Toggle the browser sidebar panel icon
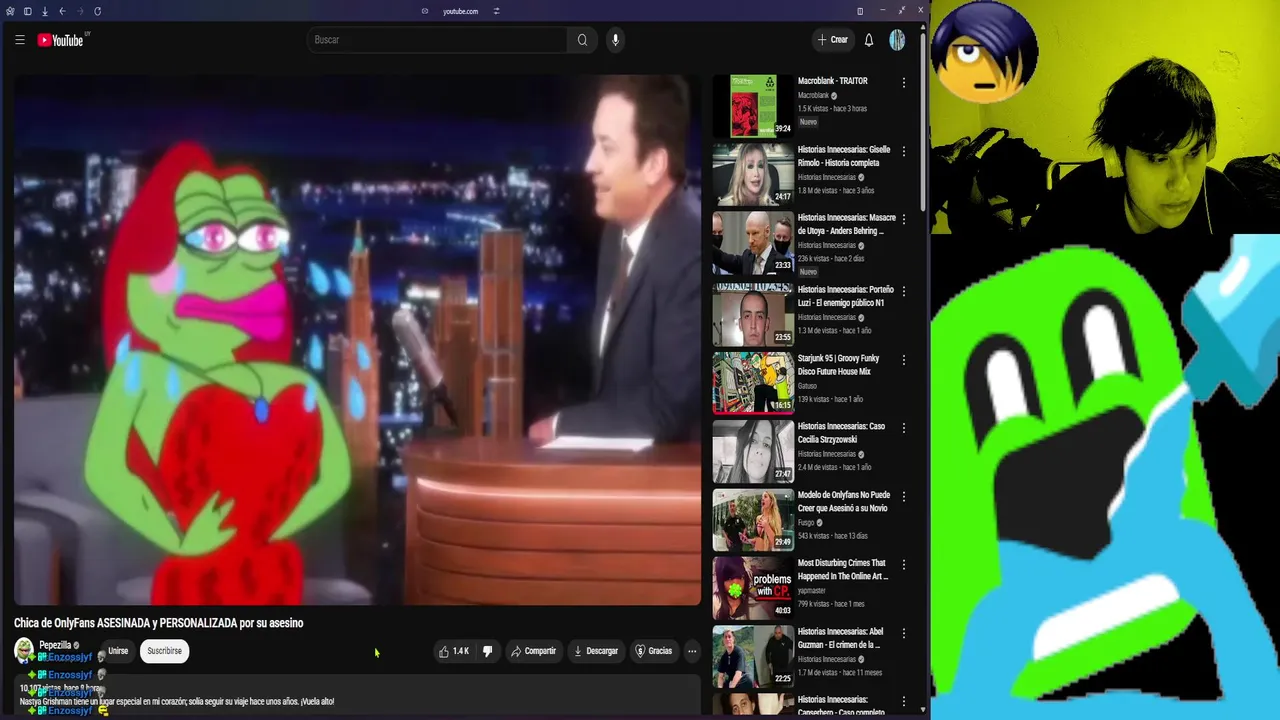Viewport: 1280px width, 720px height. (27, 11)
